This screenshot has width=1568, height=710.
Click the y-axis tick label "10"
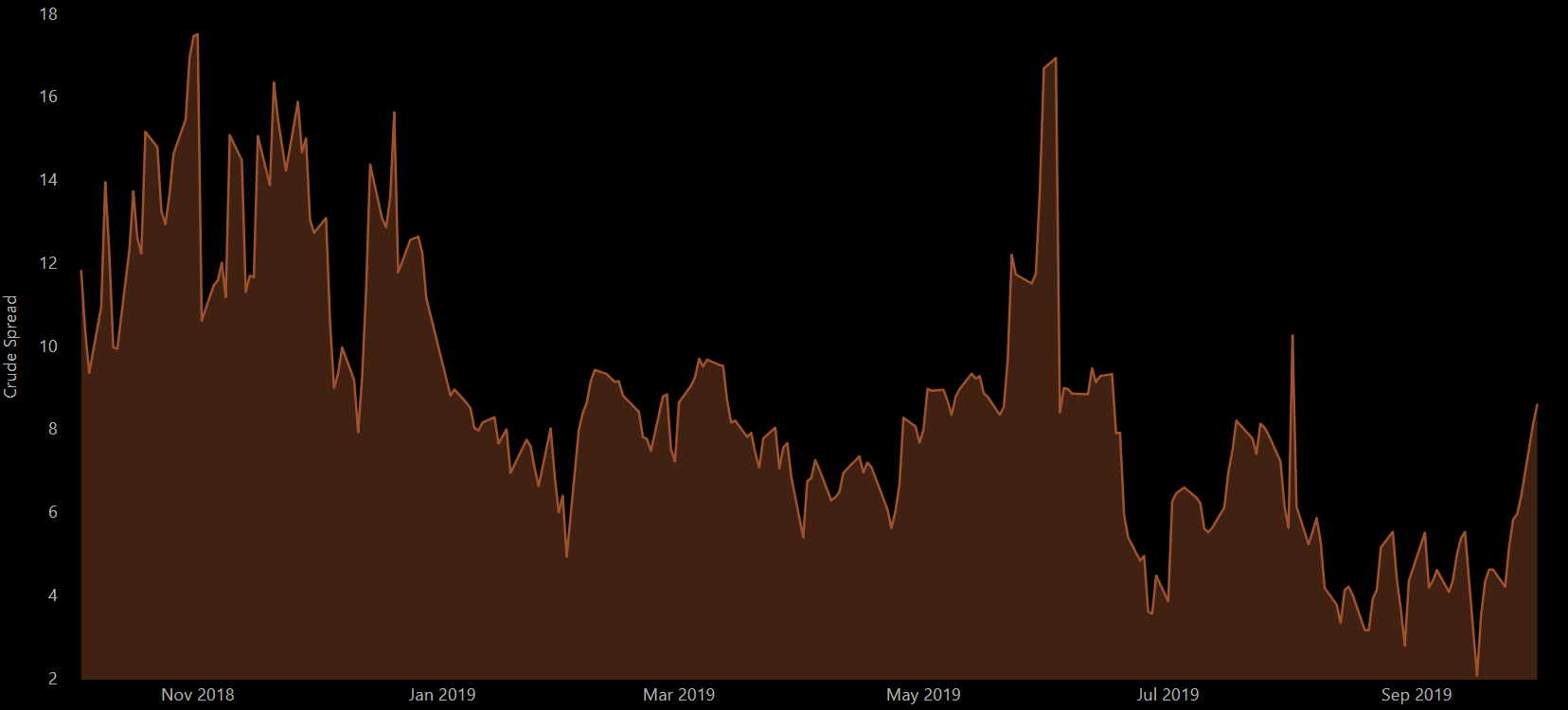48,346
